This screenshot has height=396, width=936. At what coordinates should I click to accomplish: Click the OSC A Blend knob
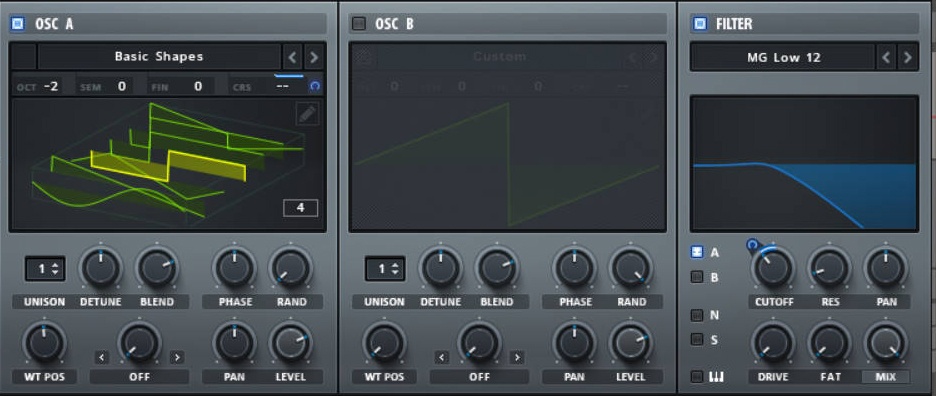click(x=157, y=268)
